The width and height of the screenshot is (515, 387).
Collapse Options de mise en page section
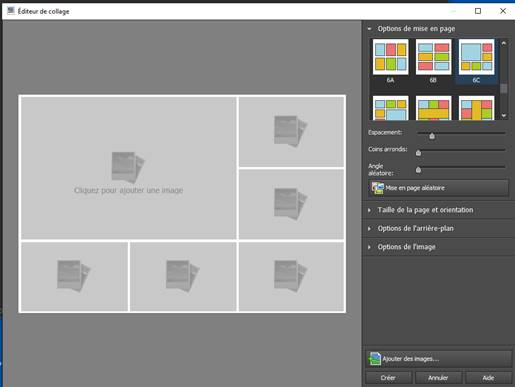[416, 29]
